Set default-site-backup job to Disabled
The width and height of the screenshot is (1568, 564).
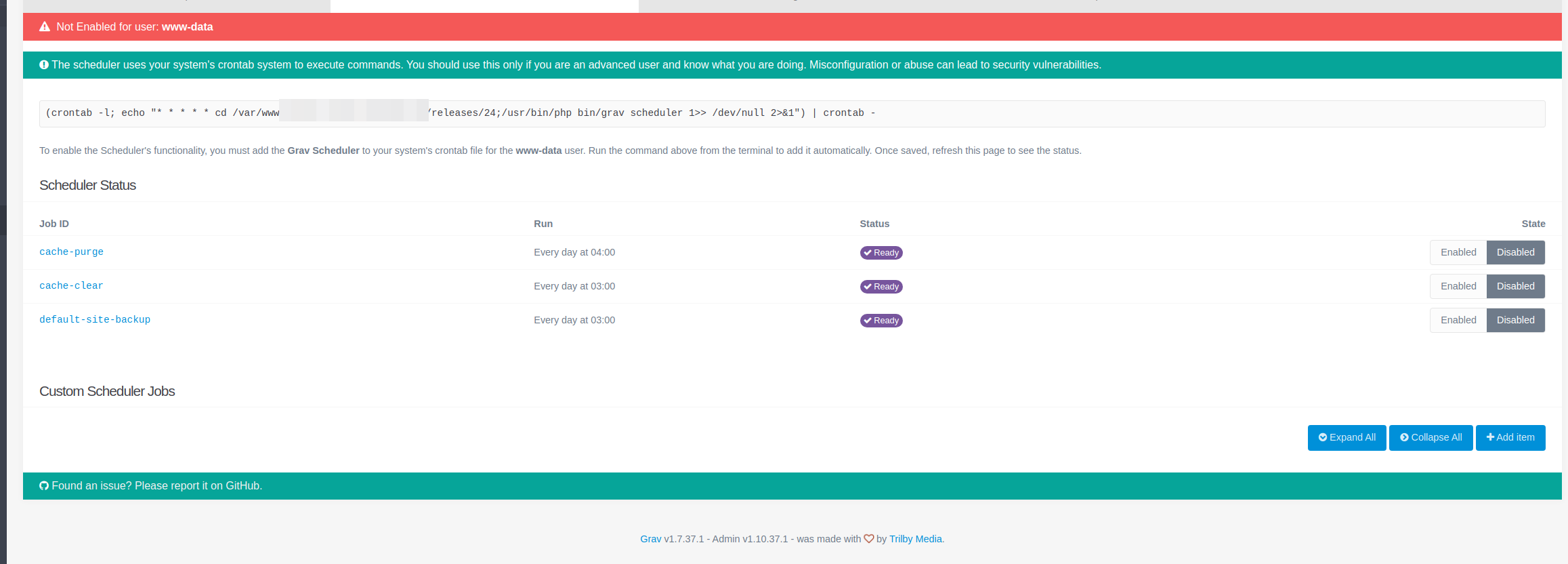tap(1516, 320)
